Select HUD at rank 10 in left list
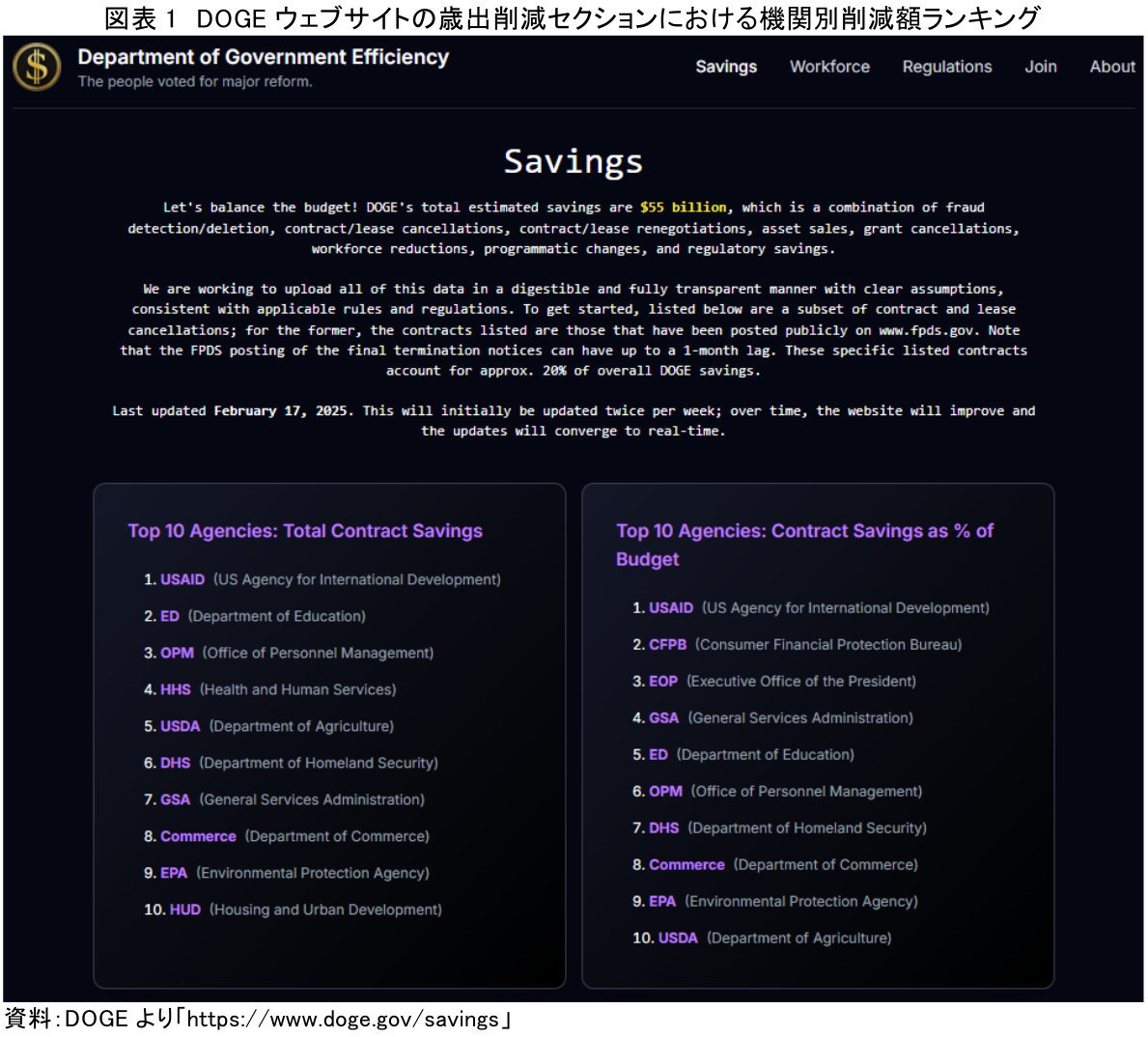The width and height of the screenshot is (1148, 1037). click(x=184, y=910)
